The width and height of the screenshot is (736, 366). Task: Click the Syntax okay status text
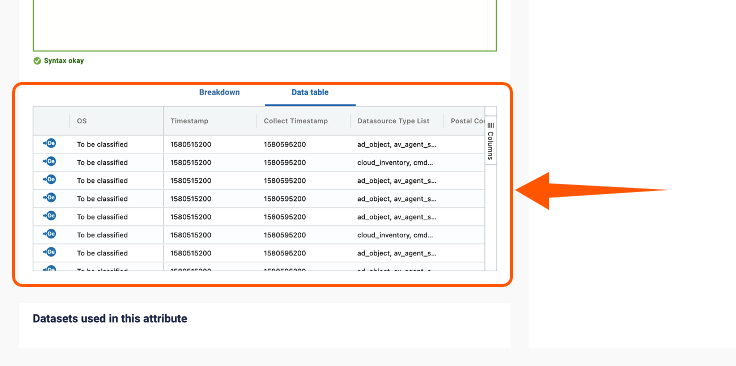[64, 61]
